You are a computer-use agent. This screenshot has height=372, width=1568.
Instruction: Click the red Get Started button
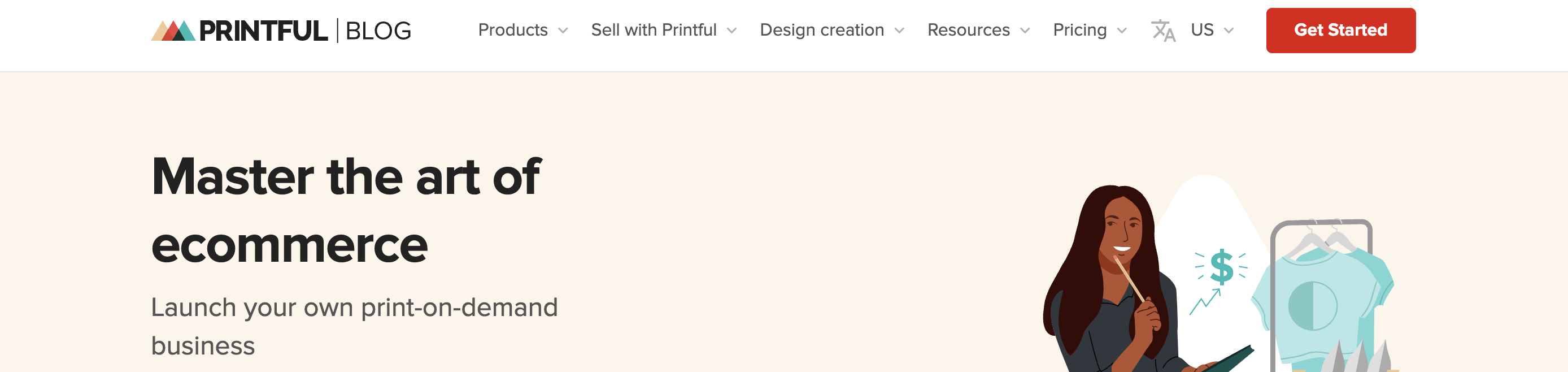pos(1340,31)
